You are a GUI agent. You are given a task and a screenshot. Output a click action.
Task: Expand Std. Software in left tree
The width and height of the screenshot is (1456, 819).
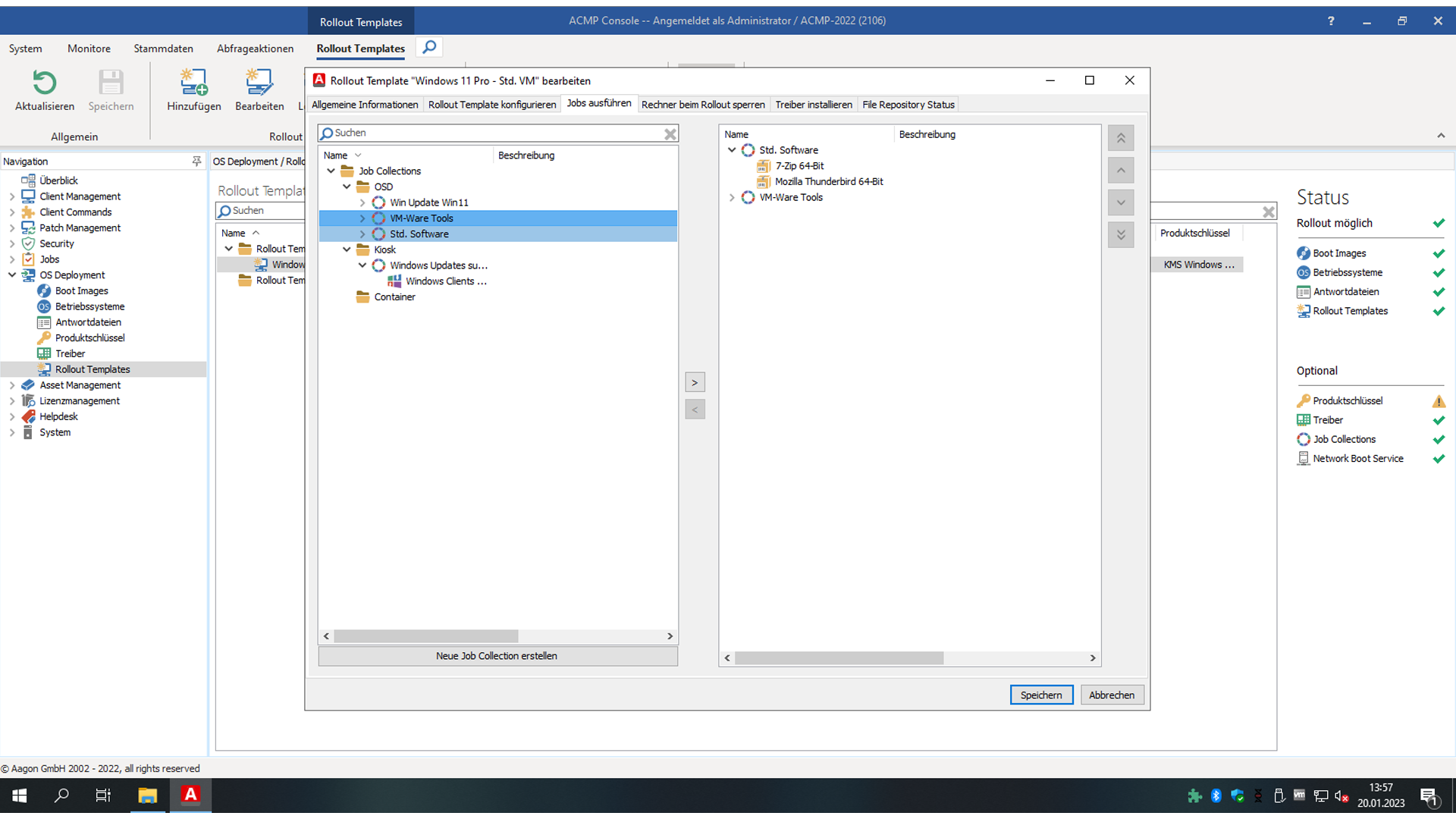pyautogui.click(x=362, y=234)
